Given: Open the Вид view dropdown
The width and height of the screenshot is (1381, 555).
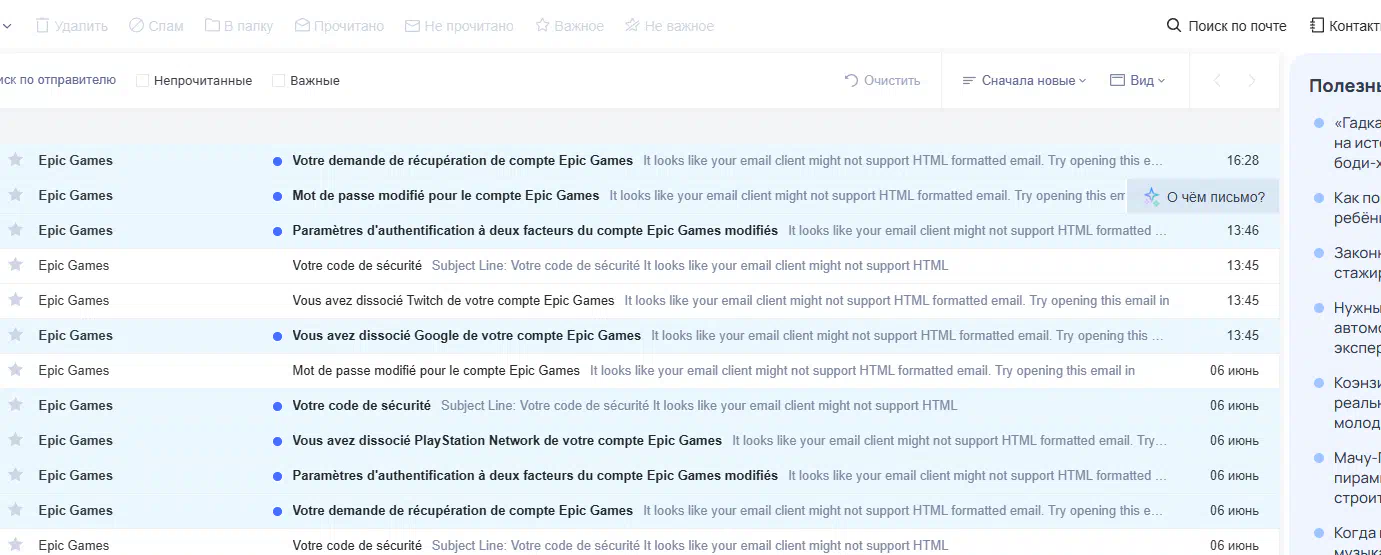Looking at the screenshot, I should 1138,80.
